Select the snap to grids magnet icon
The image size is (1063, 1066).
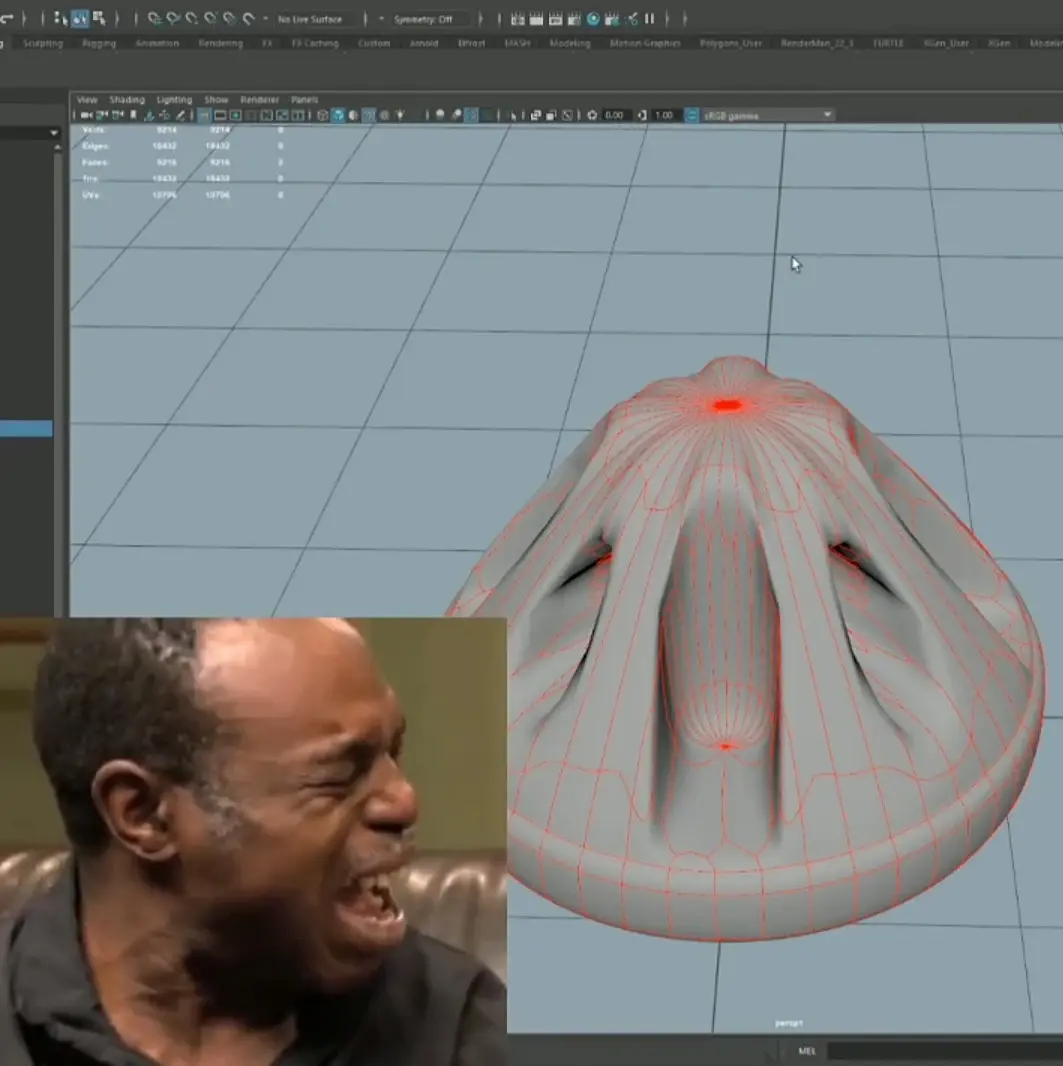154,18
